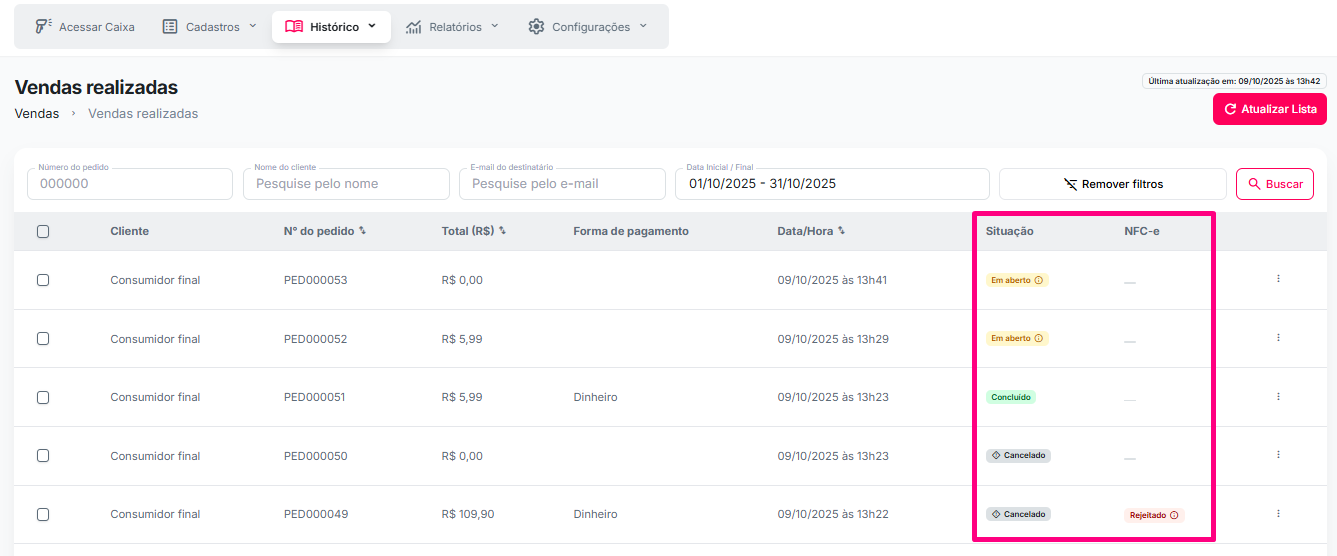Click the three-dot menu for order PED000053
The height and width of the screenshot is (556, 1337).
coord(1278,279)
